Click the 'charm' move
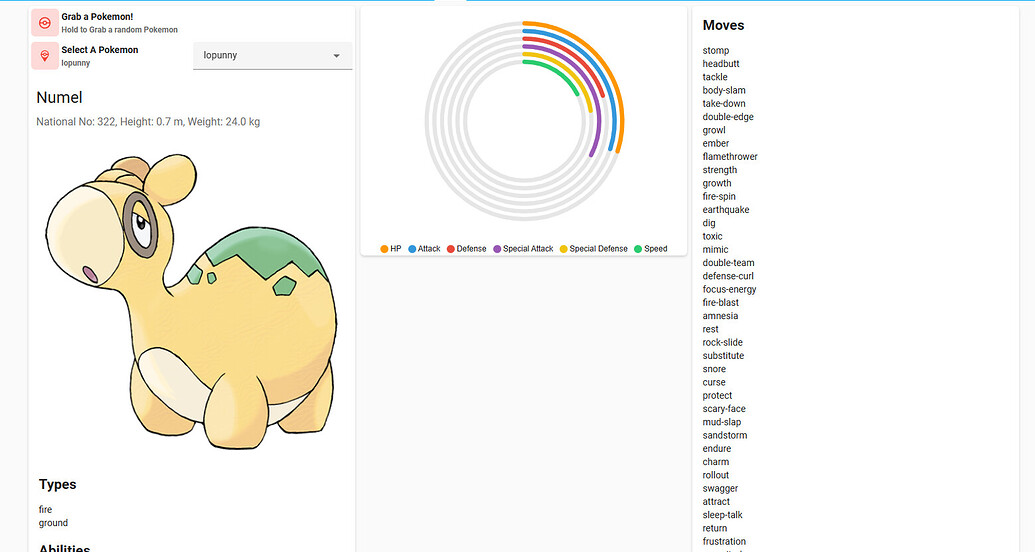This screenshot has height=552, width=1035. [x=716, y=462]
